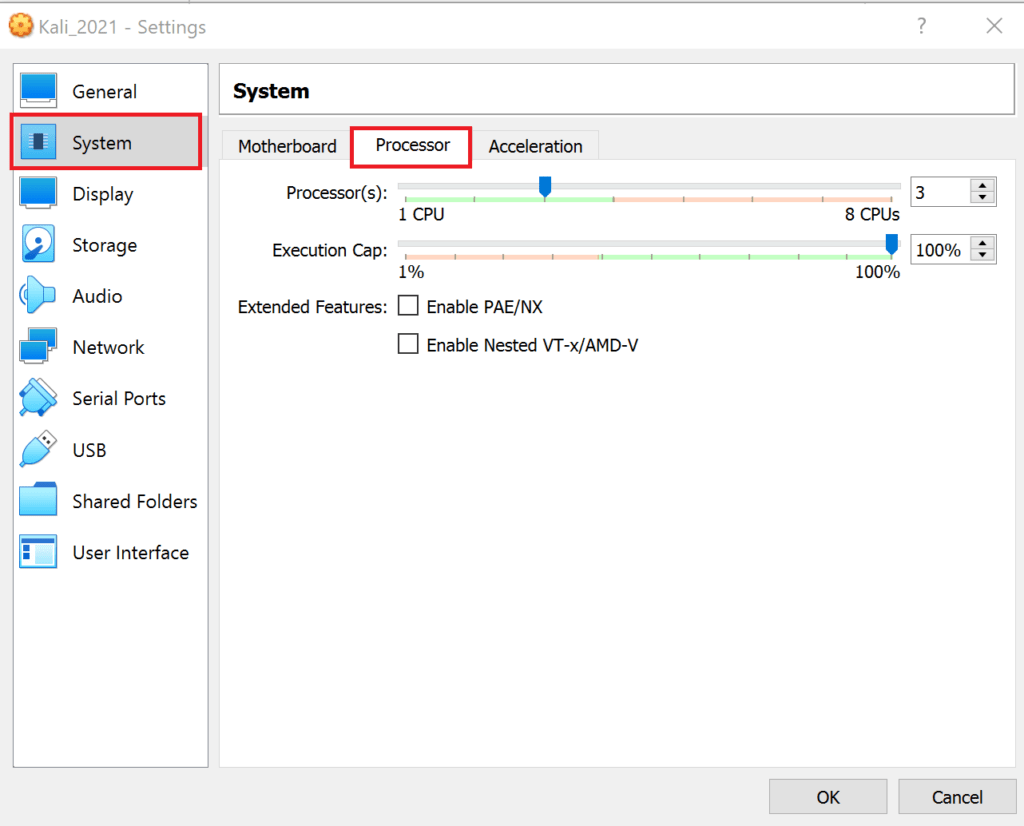
Task: Click the Serial Ports connector icon
Action: [x=38, y=398]
